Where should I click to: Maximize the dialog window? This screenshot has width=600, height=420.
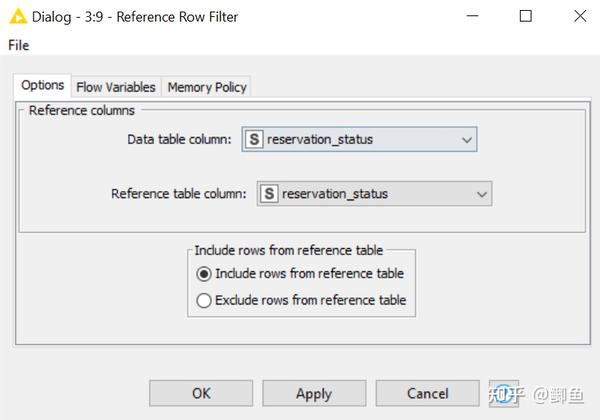coord(526,16)
